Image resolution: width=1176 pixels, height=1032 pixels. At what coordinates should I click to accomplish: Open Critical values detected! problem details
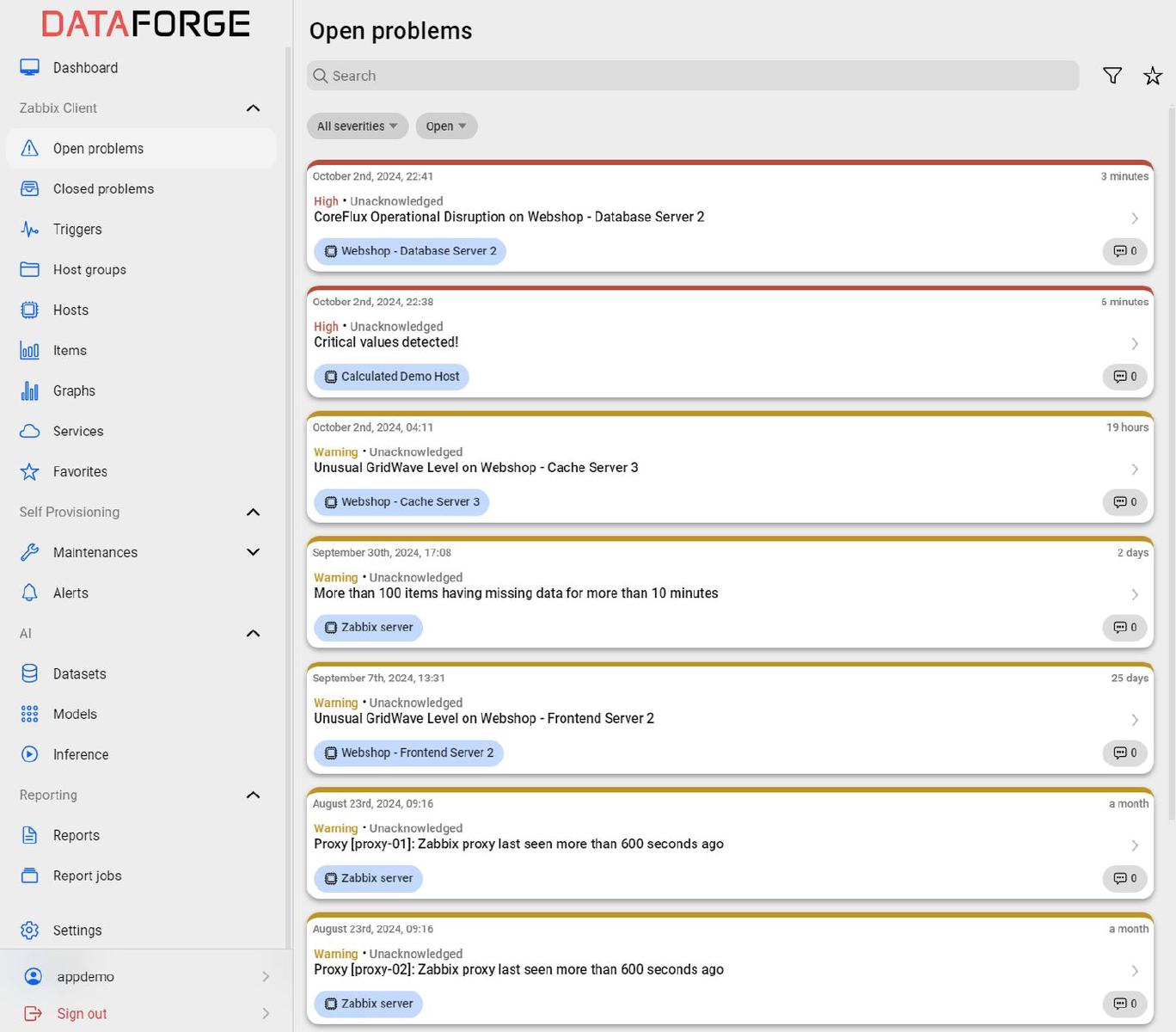(1134, 343)
